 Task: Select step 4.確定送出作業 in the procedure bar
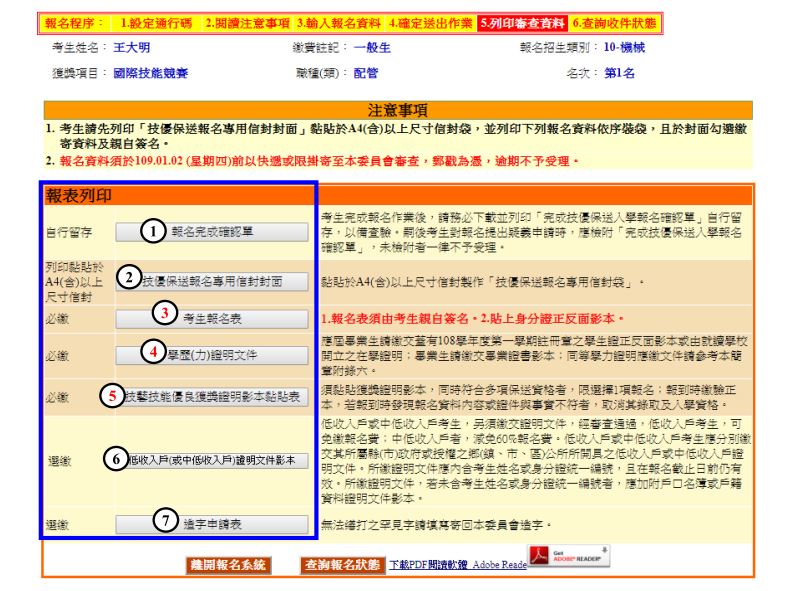coord(430,23)
